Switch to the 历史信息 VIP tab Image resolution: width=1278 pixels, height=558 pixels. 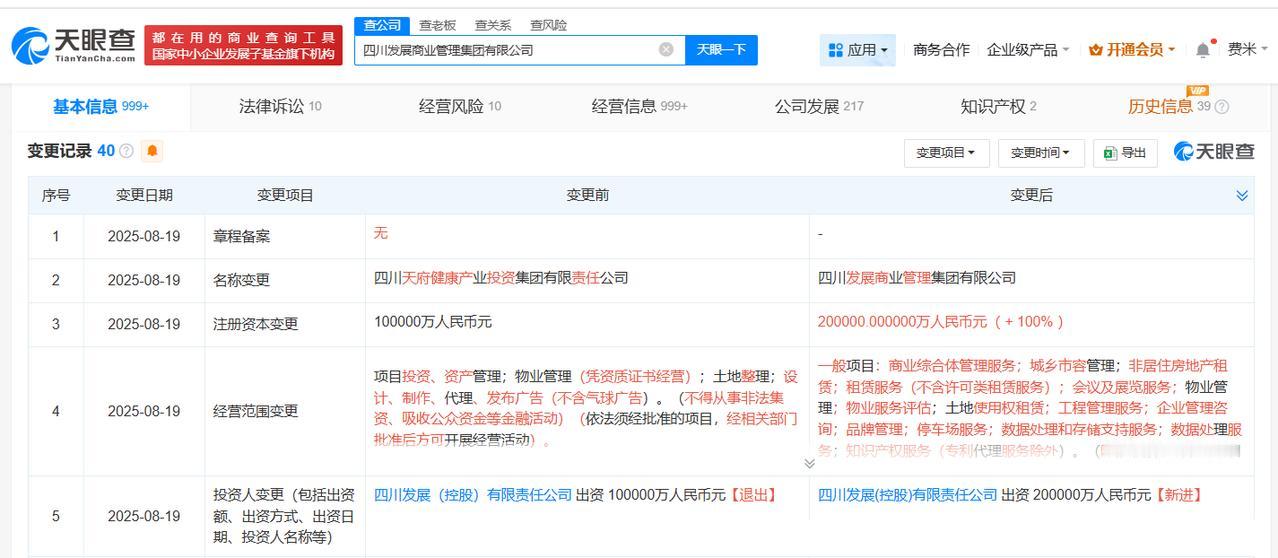pos(1169,107)
